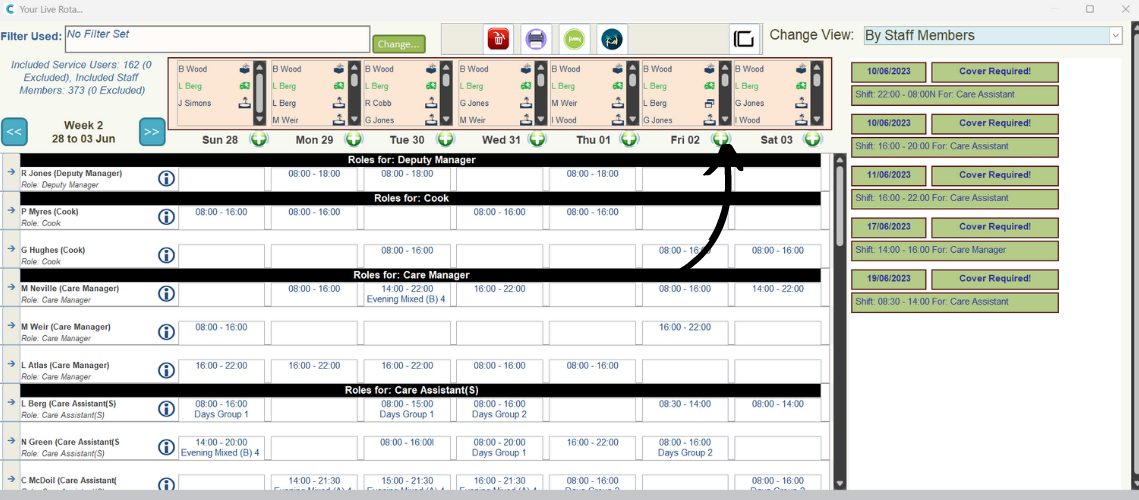Click the green plus next to Mon 29

(x=352, y=139)
